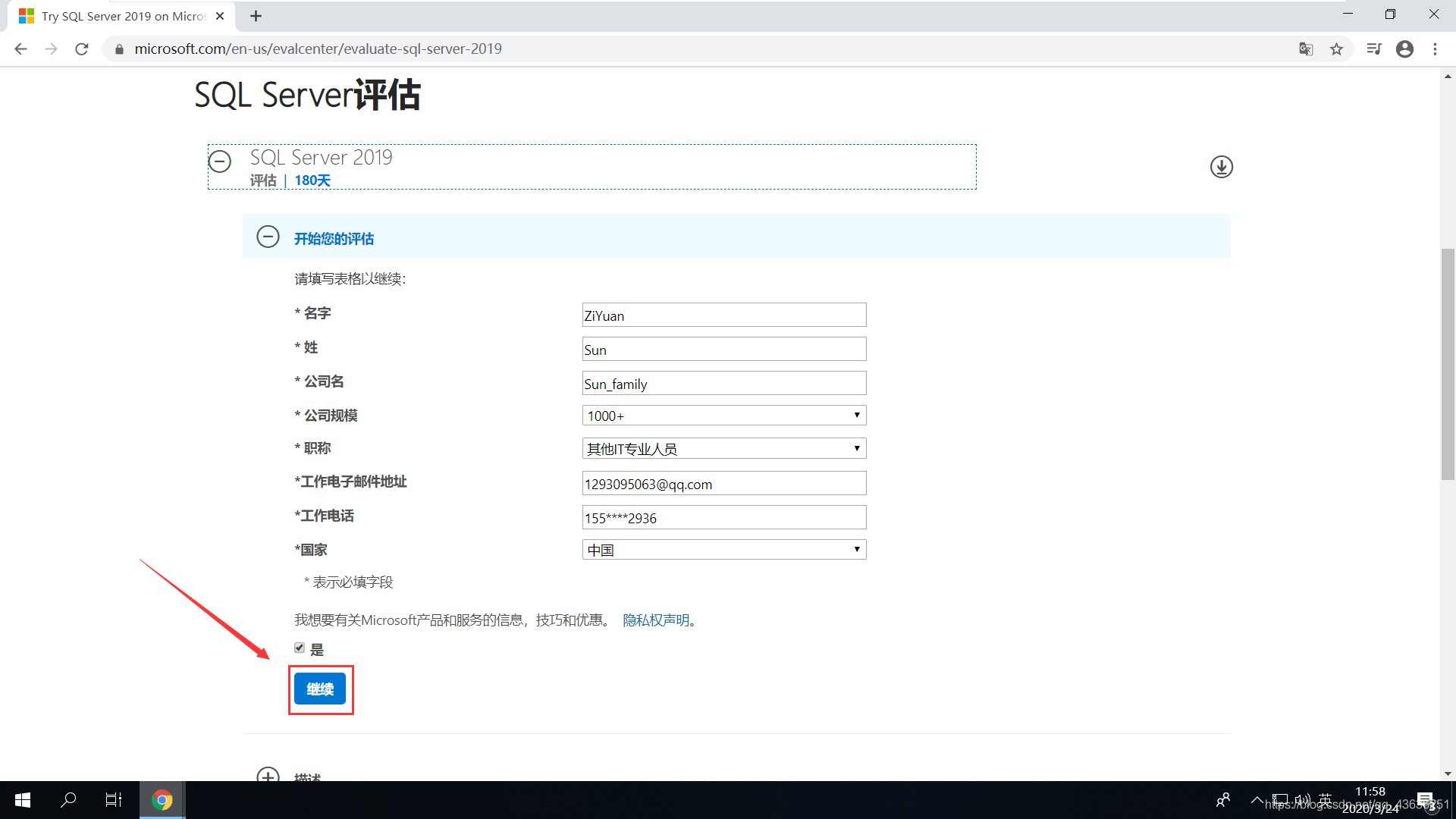Open Windows taskbar search icon
This screenshot has height=819, width=1456.
(x=68, y=800)
